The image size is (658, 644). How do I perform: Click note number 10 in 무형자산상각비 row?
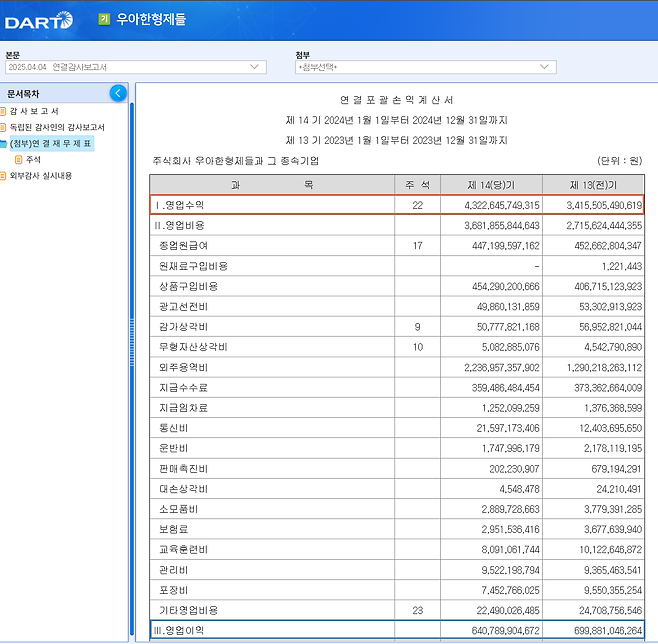click(418, 347)
